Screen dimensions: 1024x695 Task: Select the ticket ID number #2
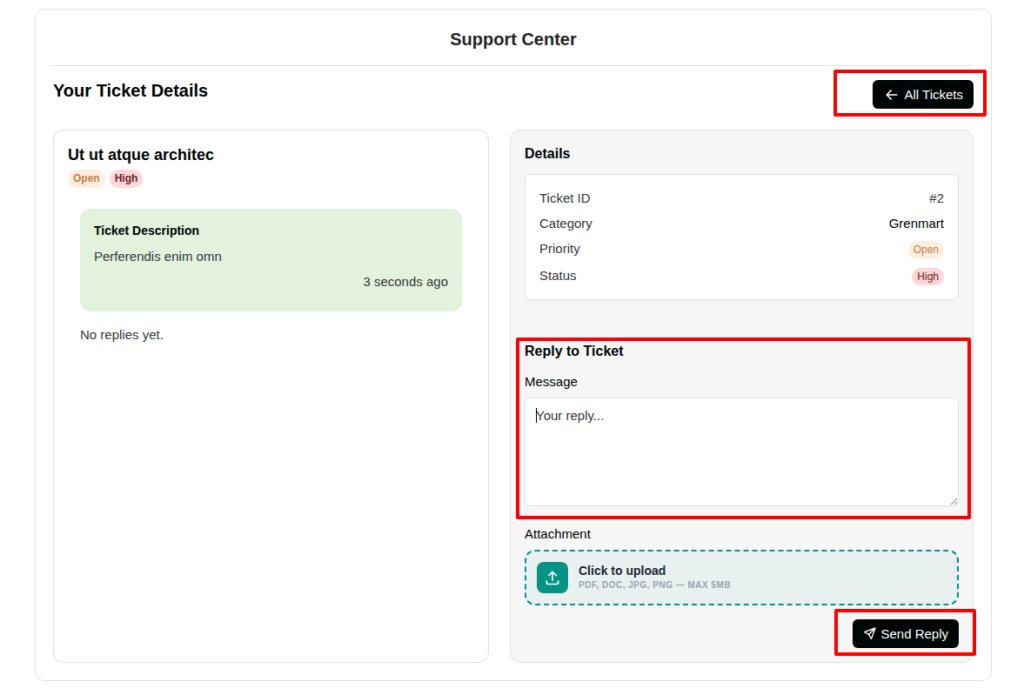[x=936, y=199]
